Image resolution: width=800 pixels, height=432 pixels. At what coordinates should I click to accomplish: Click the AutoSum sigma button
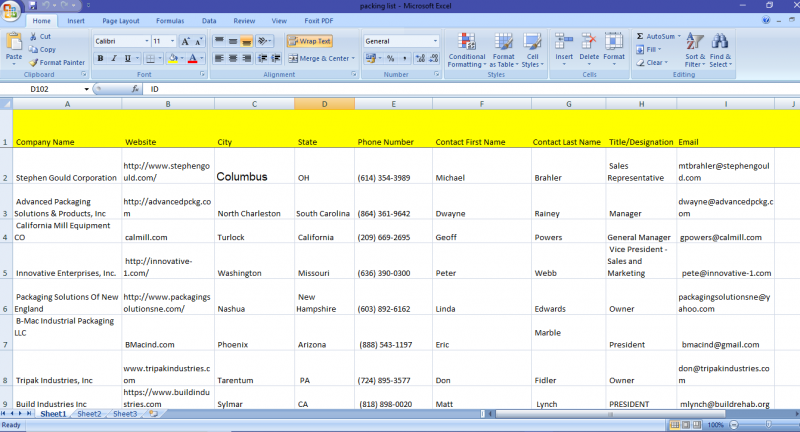(x=640, y=36)
